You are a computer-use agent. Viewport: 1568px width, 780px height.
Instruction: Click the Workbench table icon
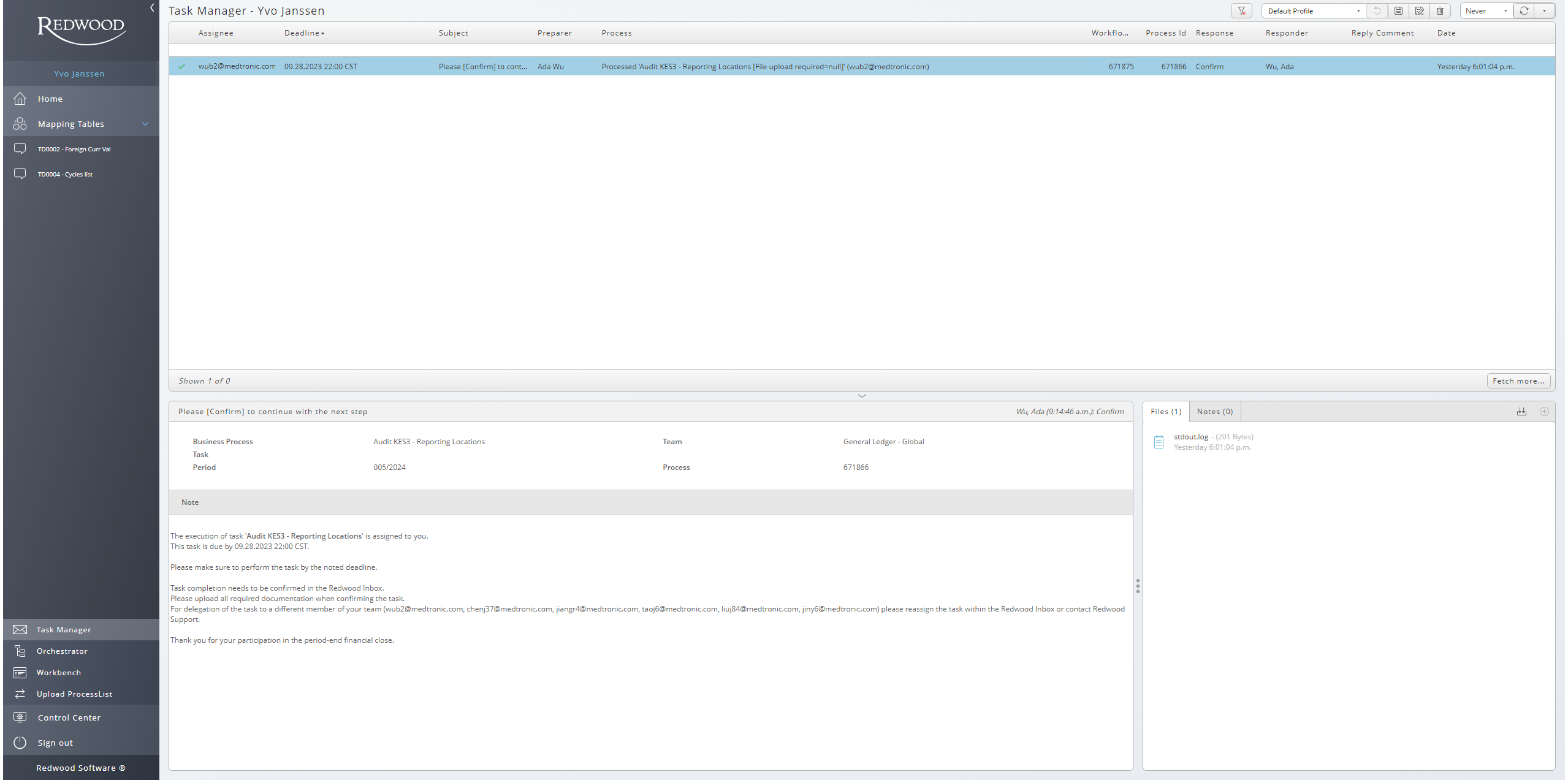click(x=20, y=673)
